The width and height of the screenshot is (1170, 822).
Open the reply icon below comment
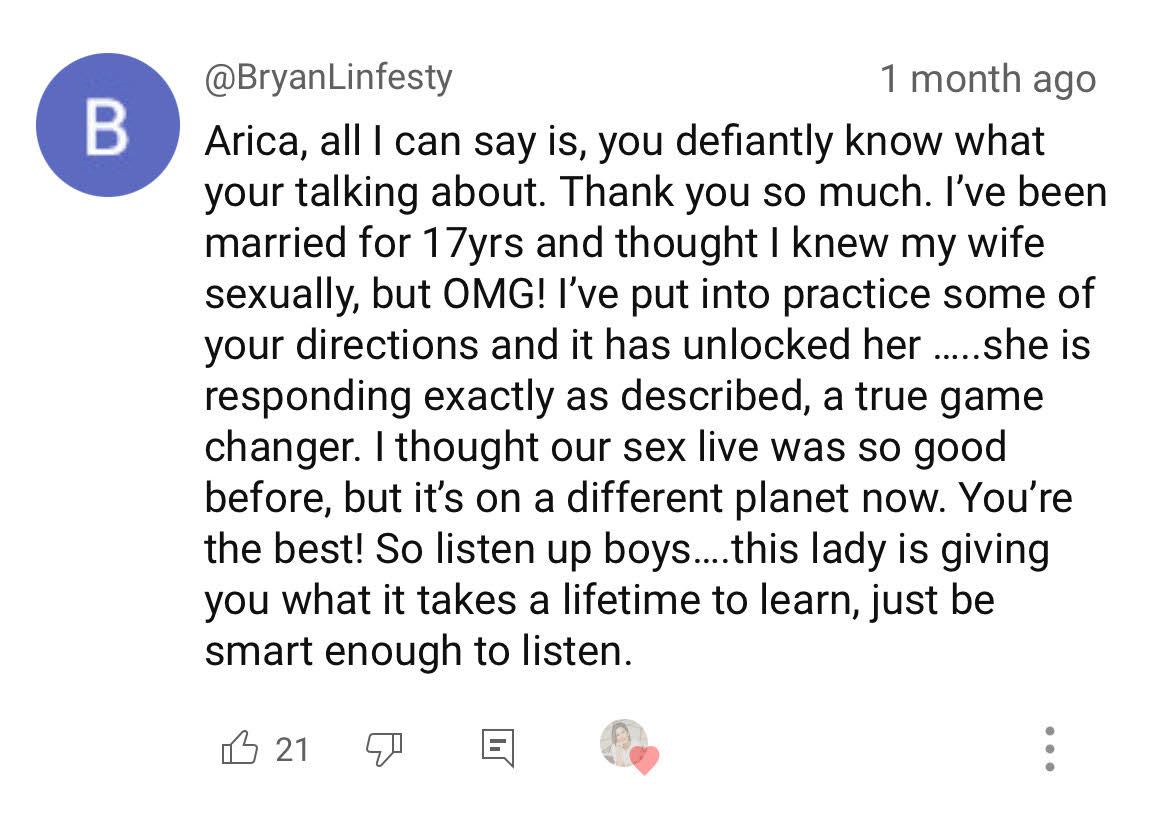(x=498, y=747)
